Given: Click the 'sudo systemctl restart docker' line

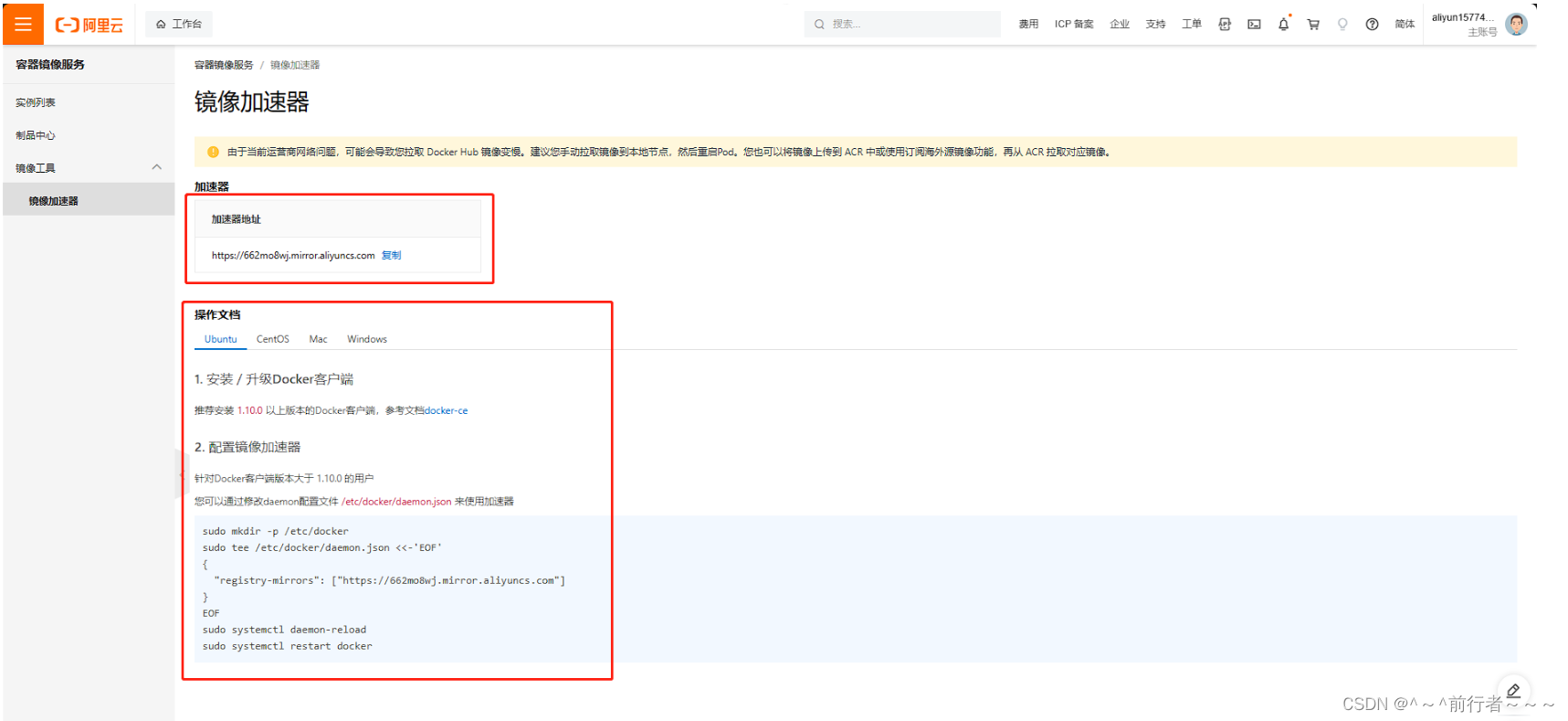Looking at the screenshot, I should [287, 646].
